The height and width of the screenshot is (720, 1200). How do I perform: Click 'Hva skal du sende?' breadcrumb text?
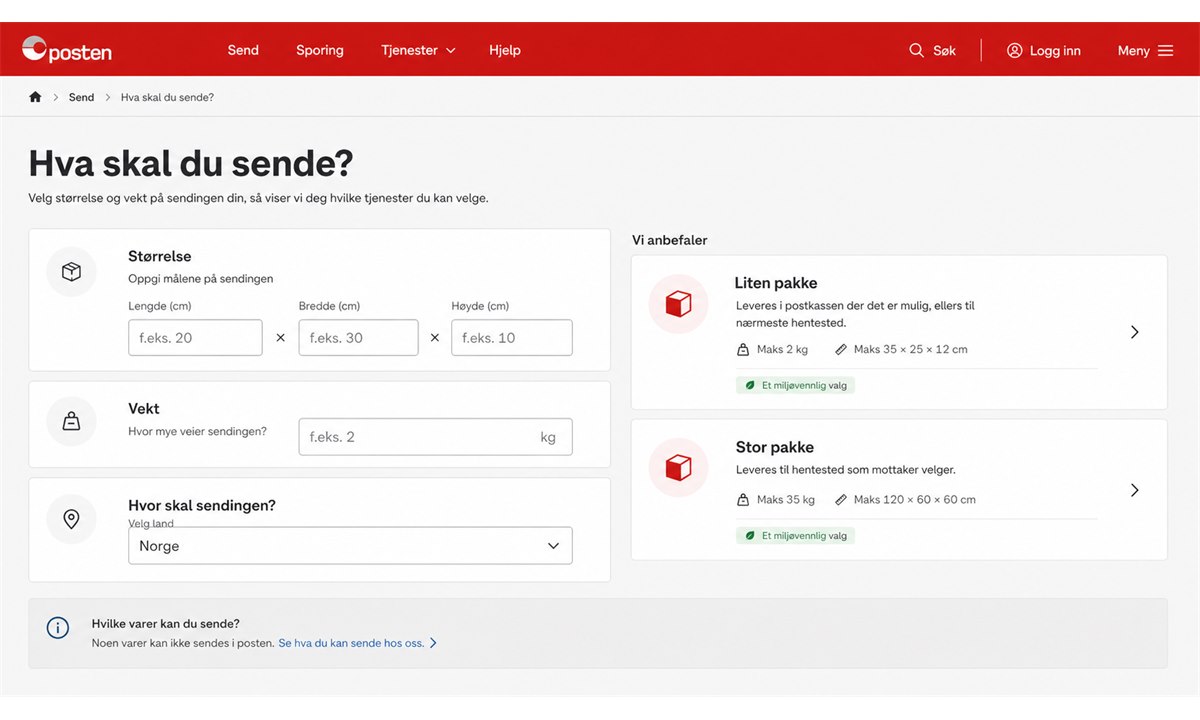click(167, 97)
